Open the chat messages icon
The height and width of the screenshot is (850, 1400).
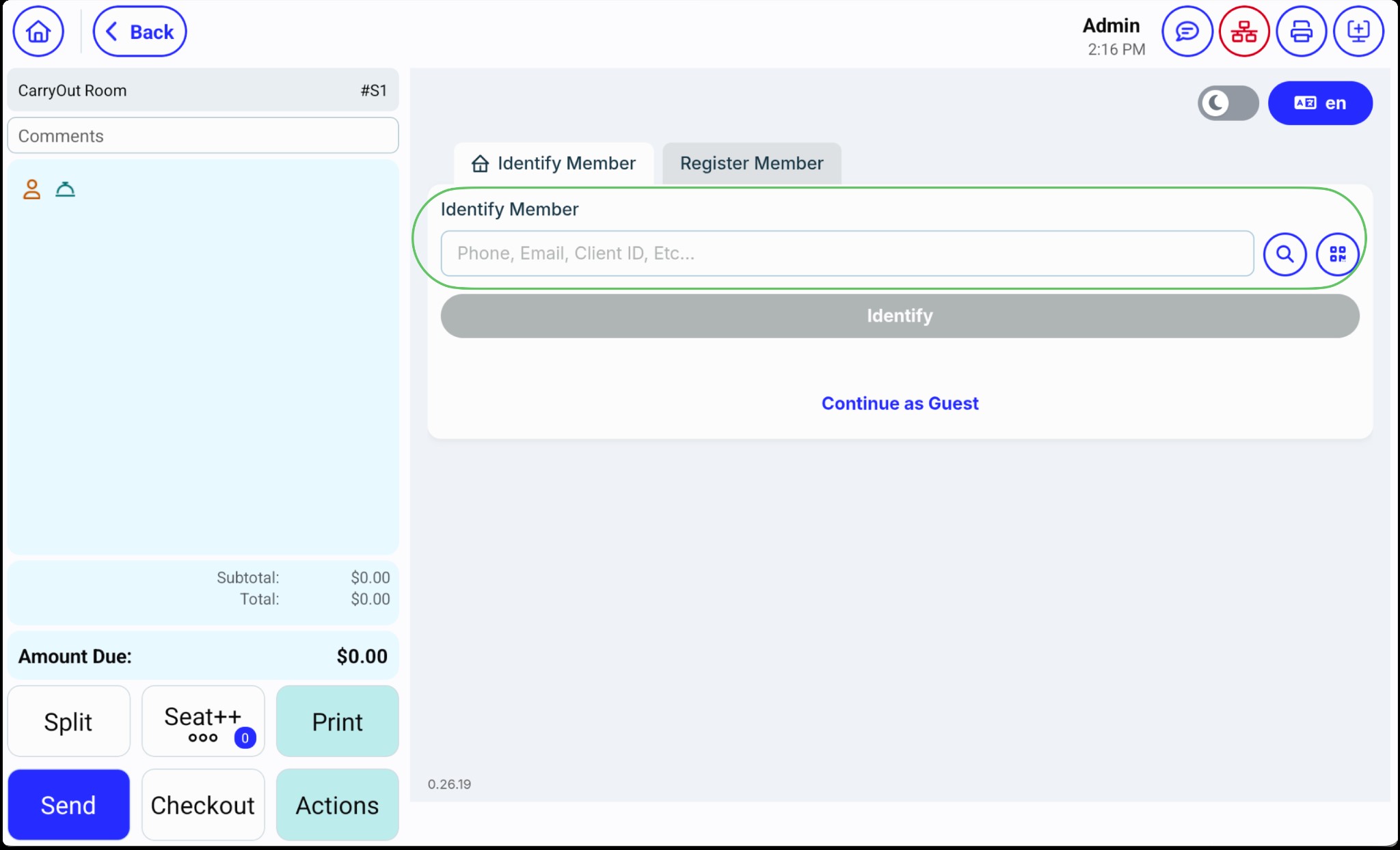[x=1187, y=31]
